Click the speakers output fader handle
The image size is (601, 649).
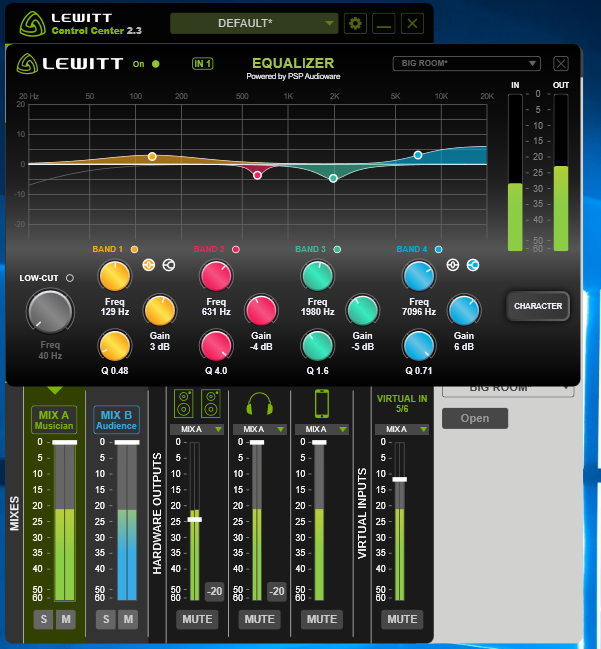pyautogui.click(x=195, y=519)
